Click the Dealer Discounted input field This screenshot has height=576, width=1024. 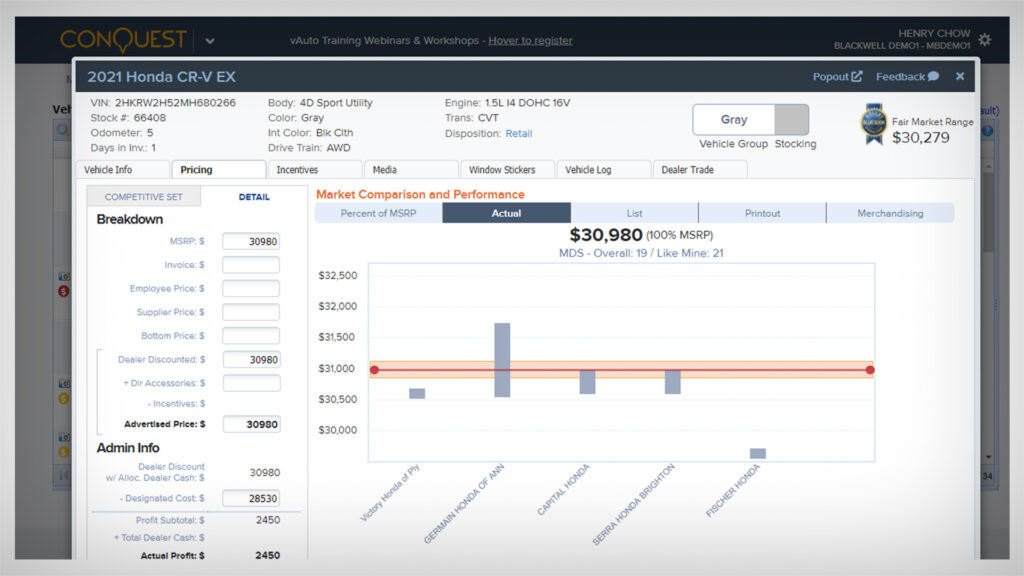[251, 360]
